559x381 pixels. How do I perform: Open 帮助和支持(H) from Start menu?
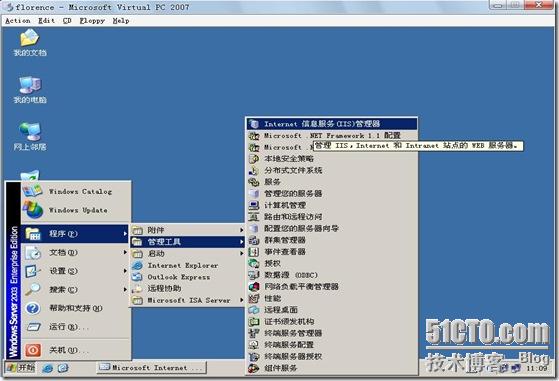[x=76, y=308]
